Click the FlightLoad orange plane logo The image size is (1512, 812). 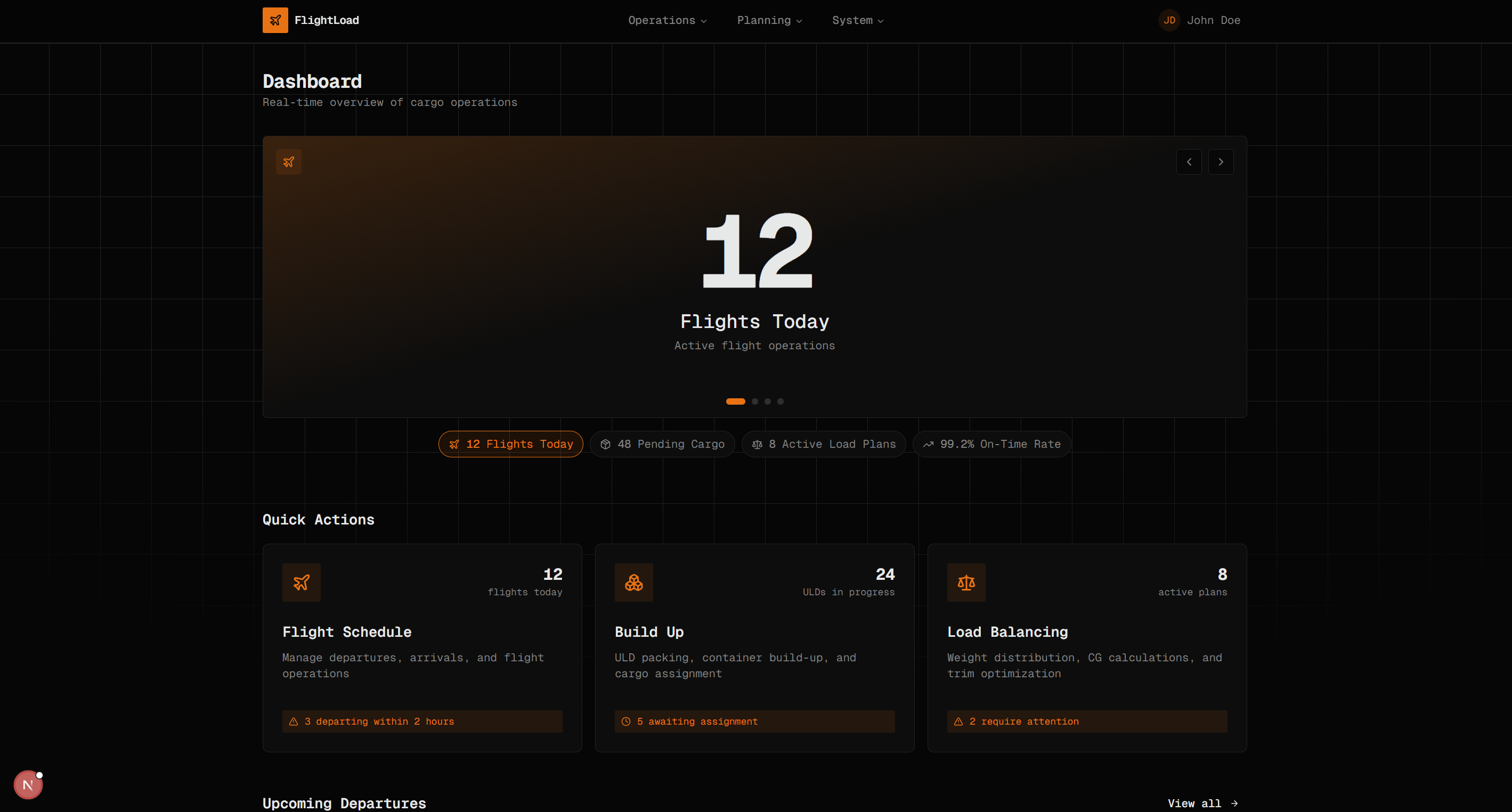tap(275, 20)
